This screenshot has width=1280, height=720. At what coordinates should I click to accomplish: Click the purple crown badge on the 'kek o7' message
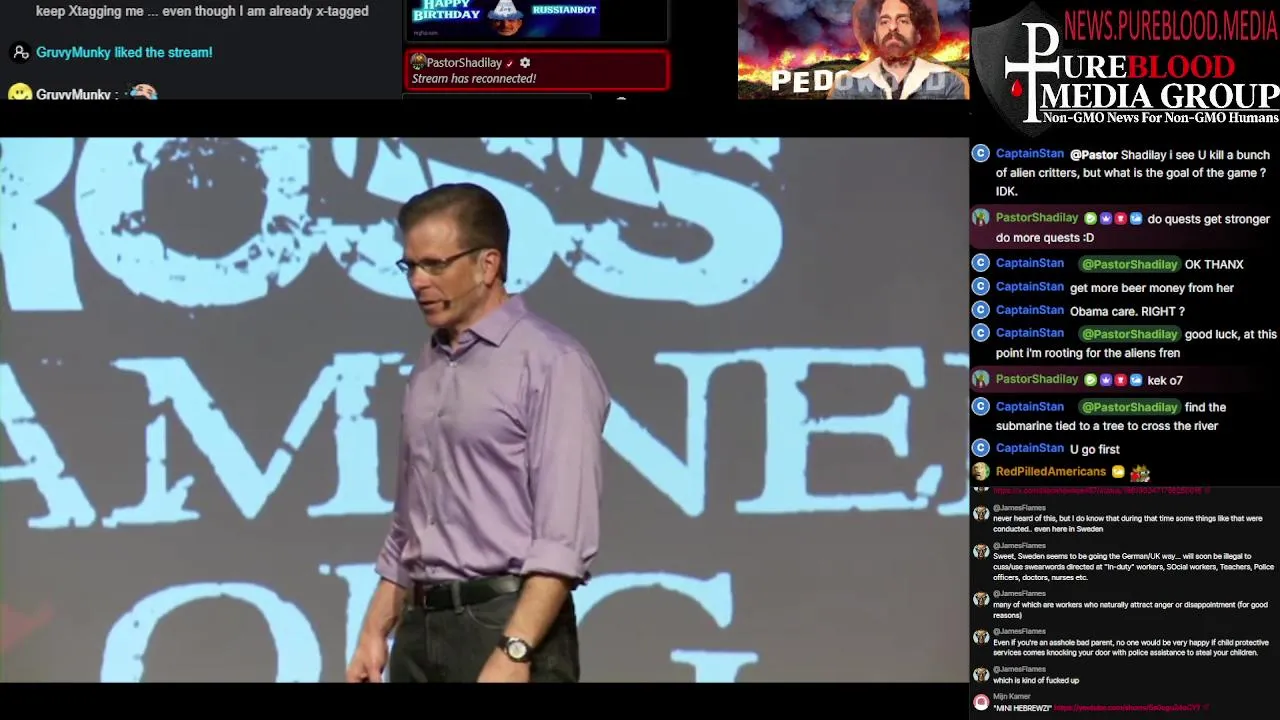point(1105,379)
